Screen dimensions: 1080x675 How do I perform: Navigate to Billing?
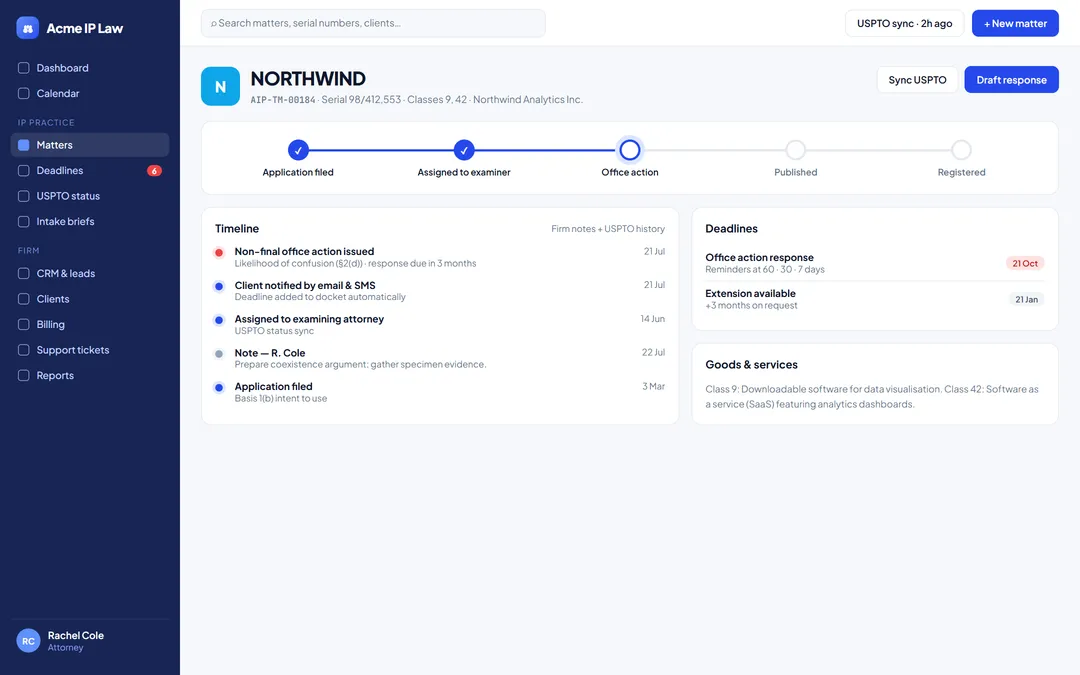point(90,324)
